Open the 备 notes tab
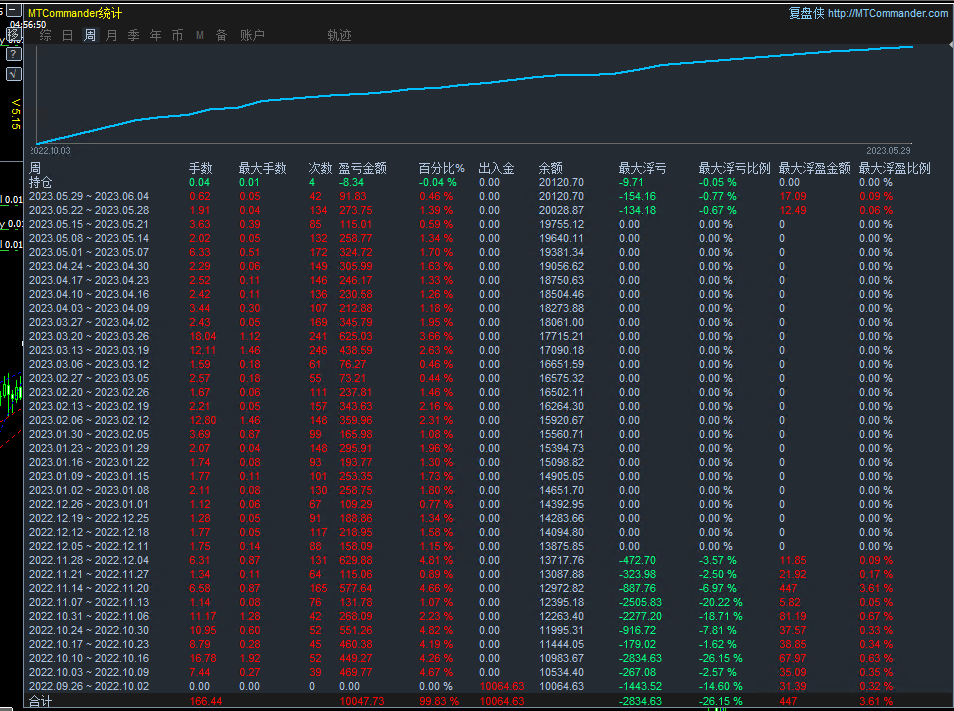The height and width of the screenshot is (711, 954). [221, 36]
